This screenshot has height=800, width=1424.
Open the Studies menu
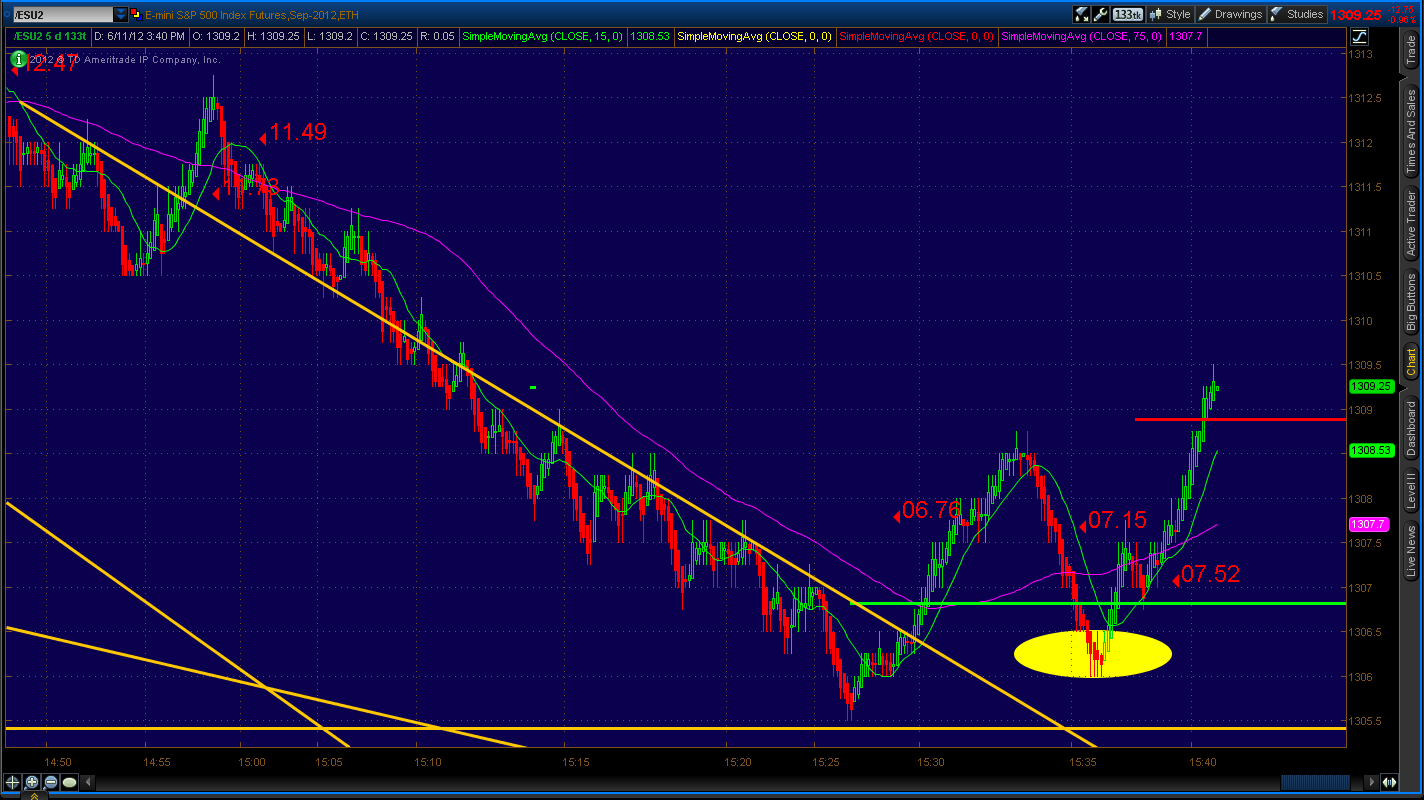tap(1298, 14)
